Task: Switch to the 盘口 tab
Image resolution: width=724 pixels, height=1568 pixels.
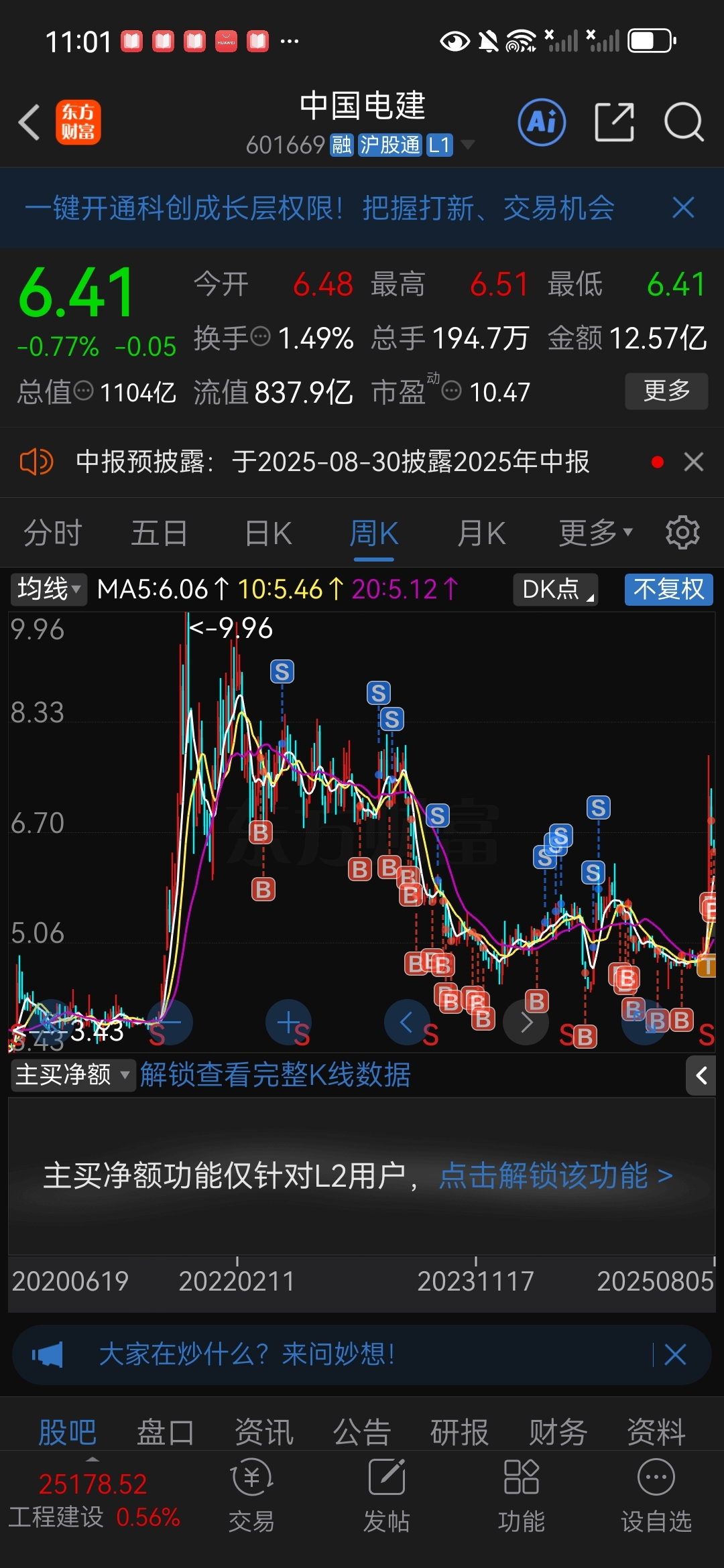Action: 165,1433
